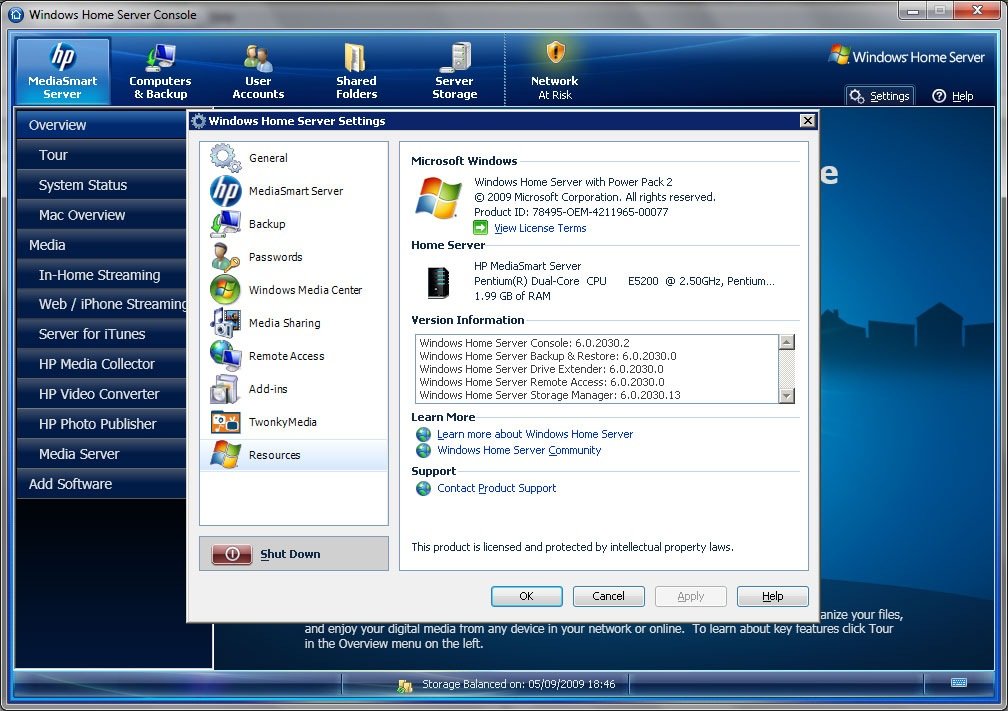Open Mac Overview in the left sidebar

102,215
